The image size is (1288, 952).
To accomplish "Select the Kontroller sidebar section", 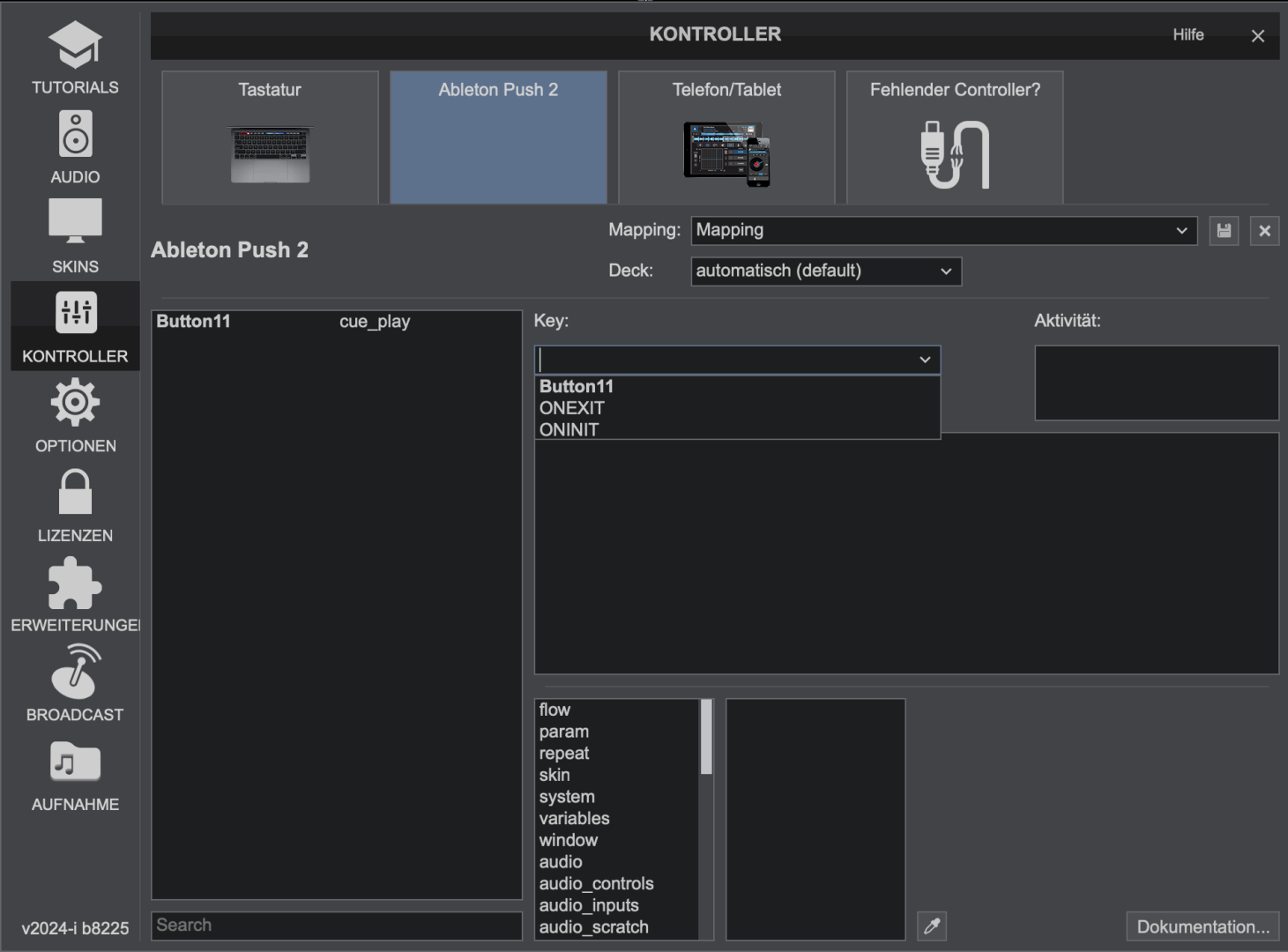I will click(x=75, y=326).
